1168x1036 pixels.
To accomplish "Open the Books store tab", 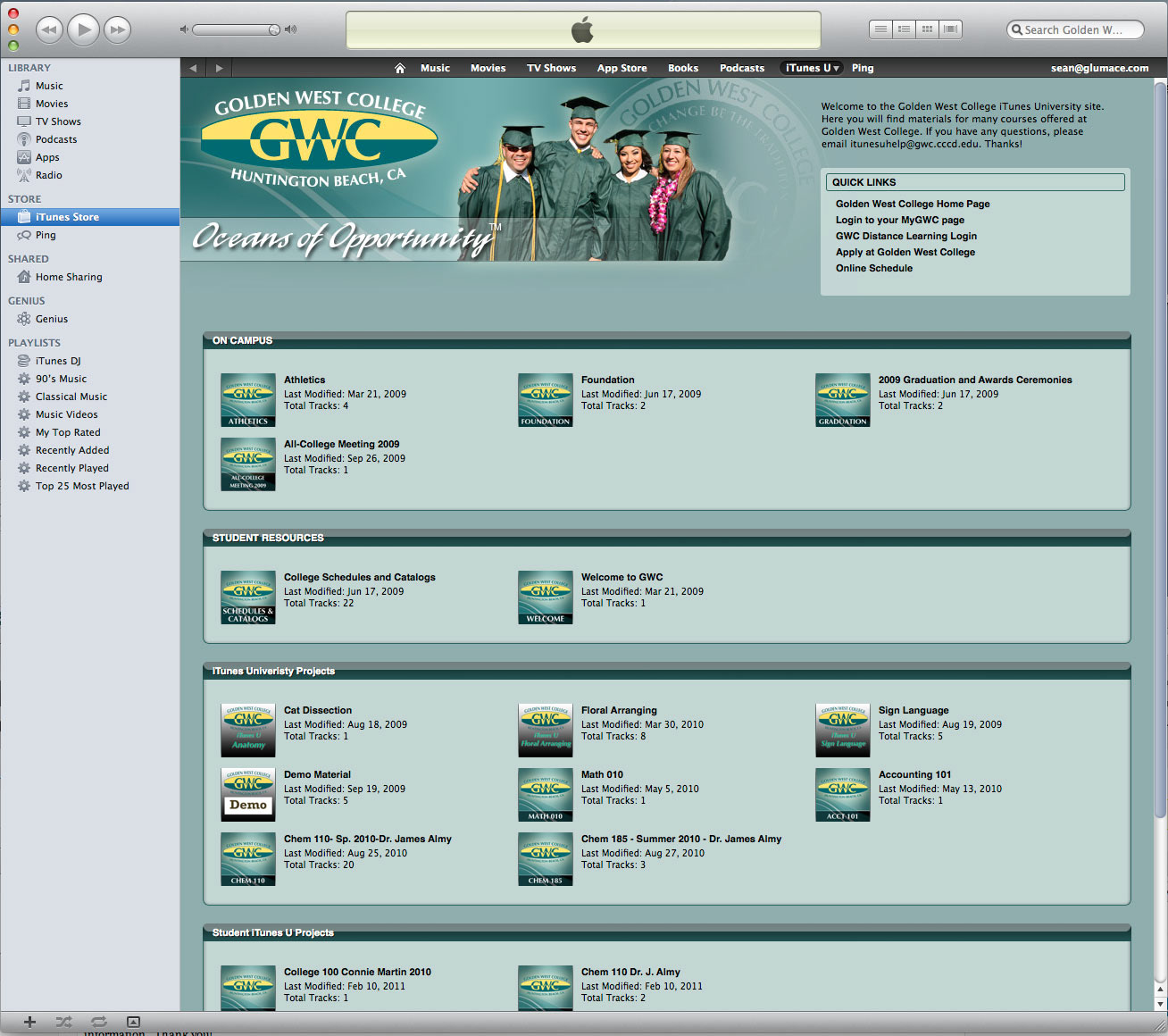I will 683,68.
